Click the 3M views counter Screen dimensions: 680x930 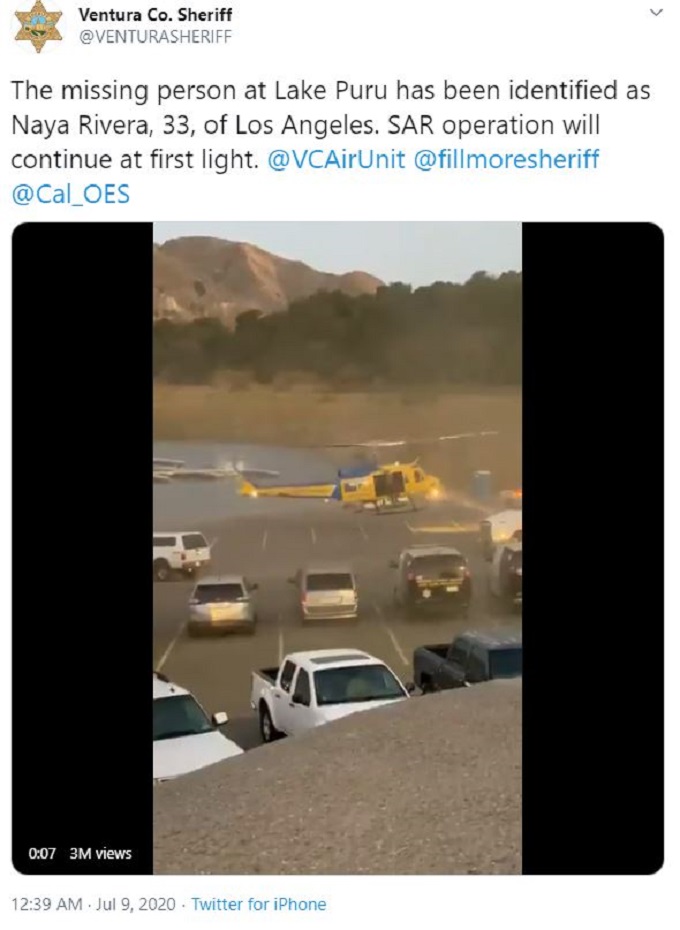[x=100, y=853]
